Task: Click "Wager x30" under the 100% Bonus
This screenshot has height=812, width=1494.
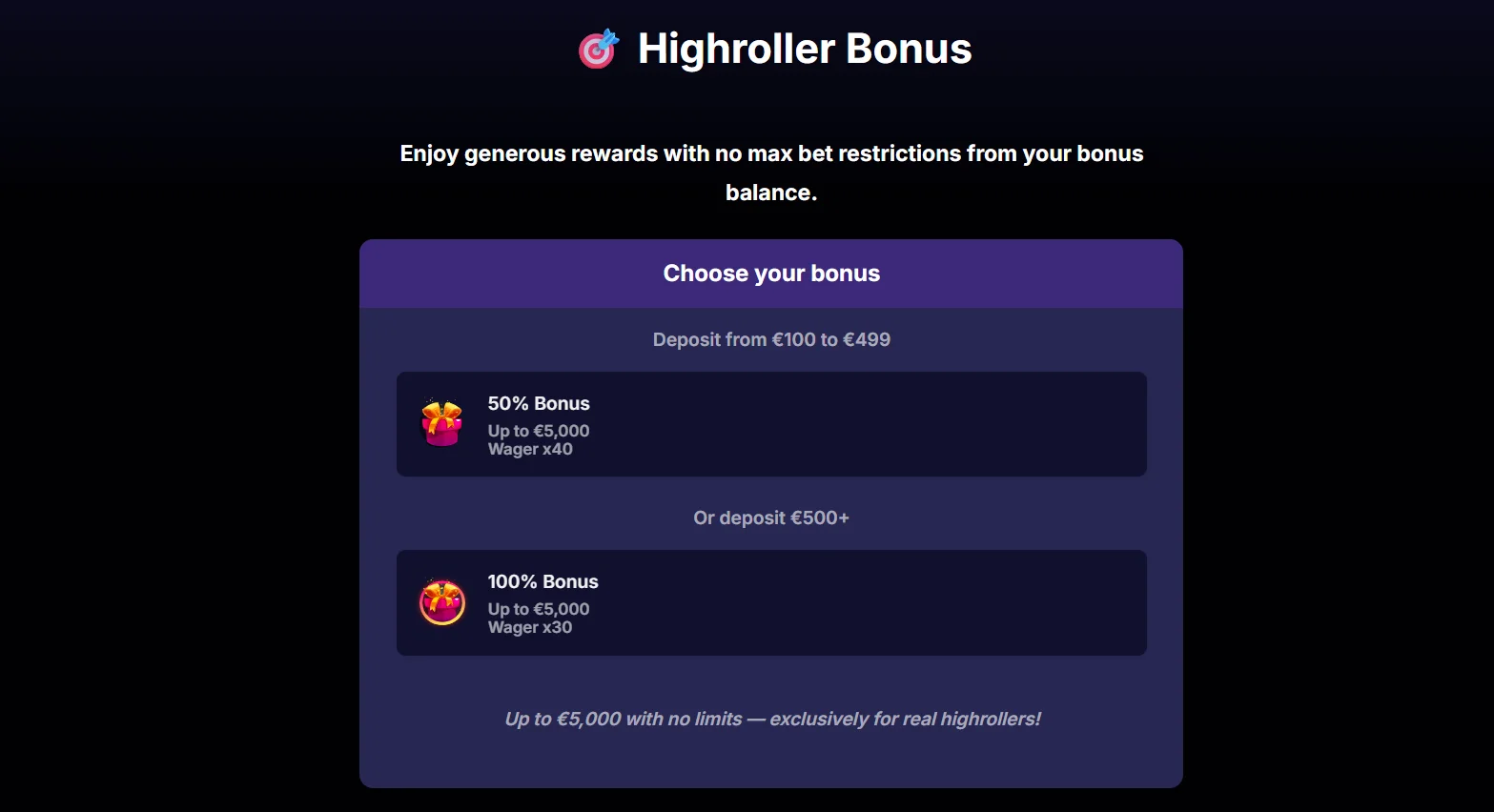Action: tap(530, 627)
